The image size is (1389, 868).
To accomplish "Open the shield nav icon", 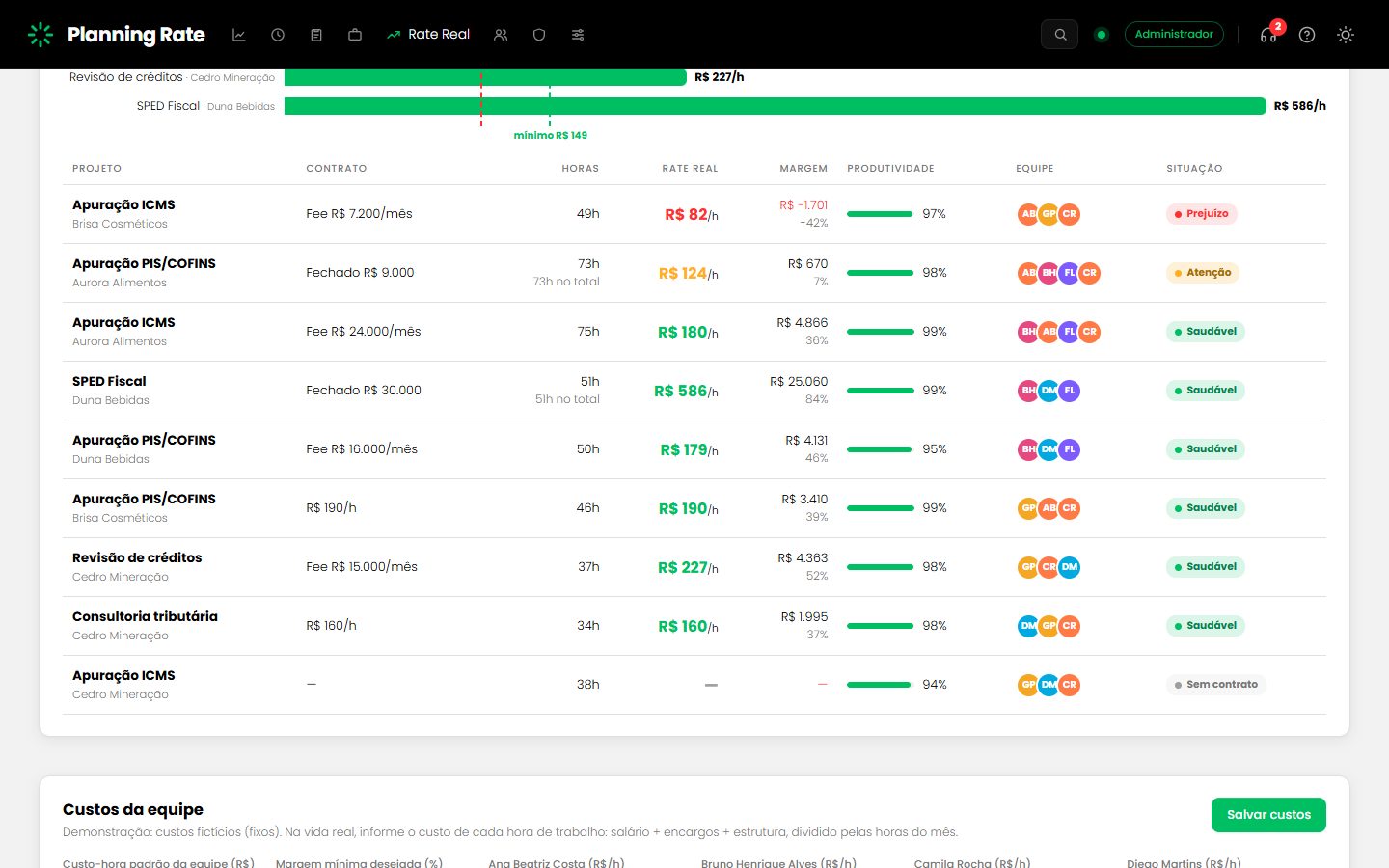I will tap(539, 35).
